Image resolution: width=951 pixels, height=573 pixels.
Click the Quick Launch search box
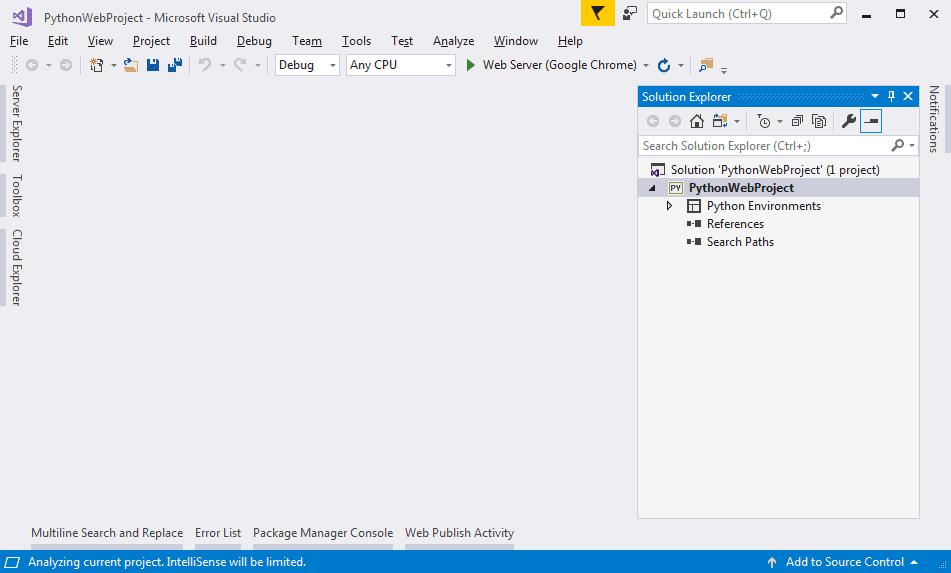tap(747, 13)
